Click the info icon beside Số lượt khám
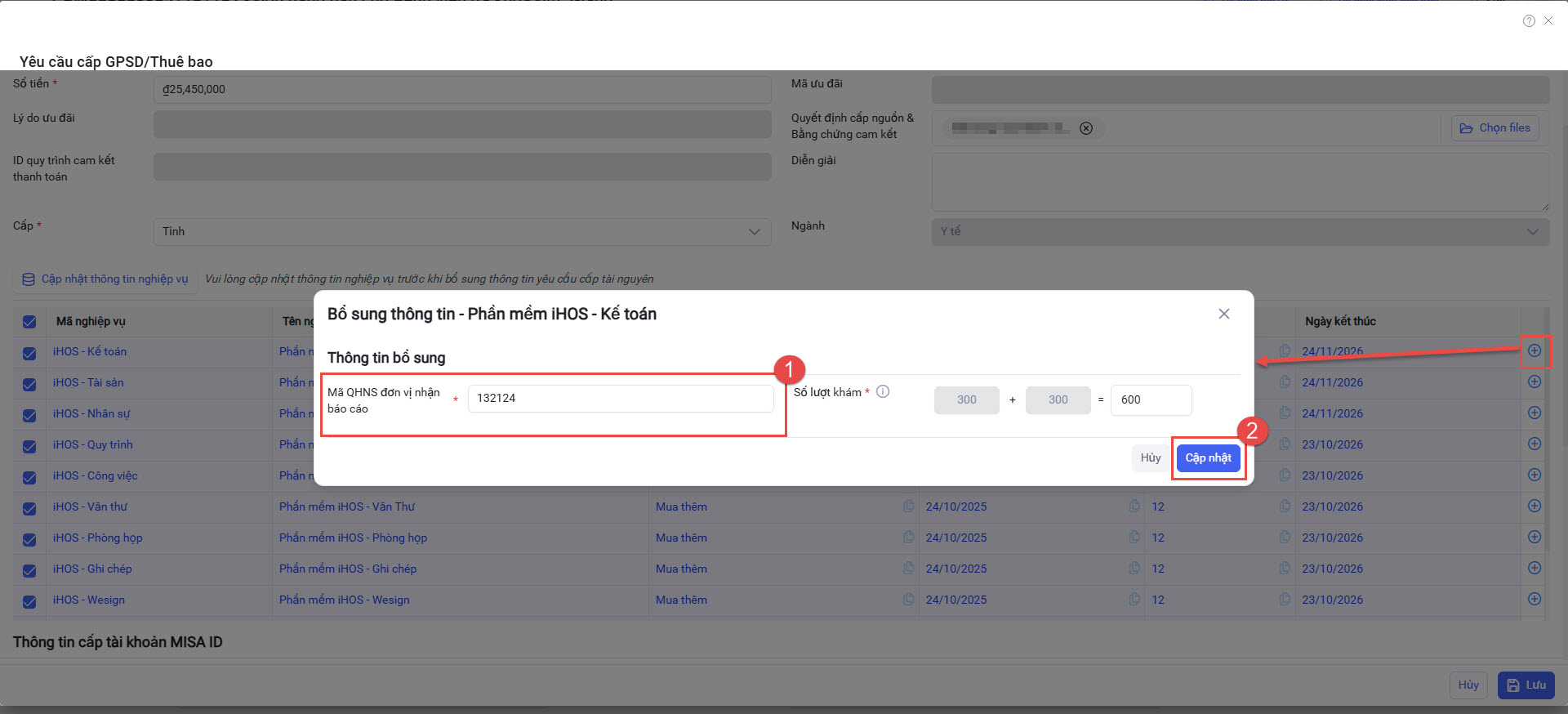 click(x=883, y=392)
